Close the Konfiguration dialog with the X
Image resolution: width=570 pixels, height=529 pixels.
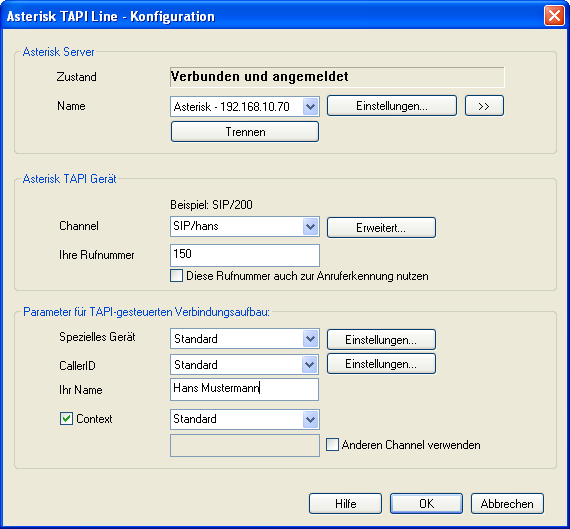[554, 16]
